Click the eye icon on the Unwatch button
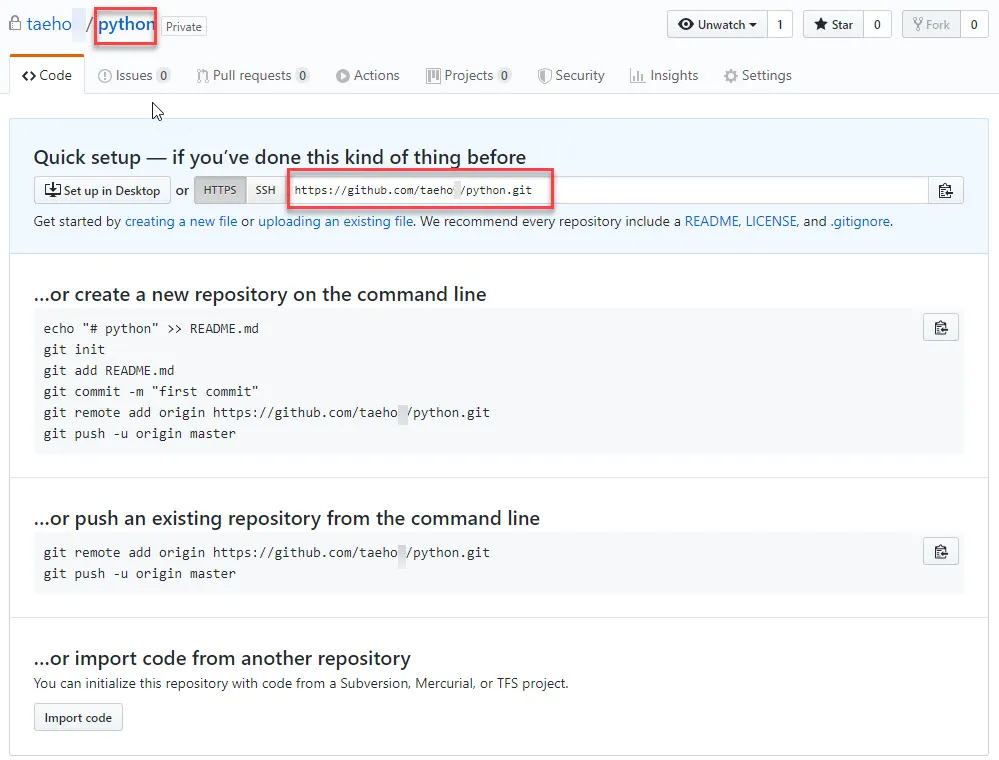 point(688,24)
